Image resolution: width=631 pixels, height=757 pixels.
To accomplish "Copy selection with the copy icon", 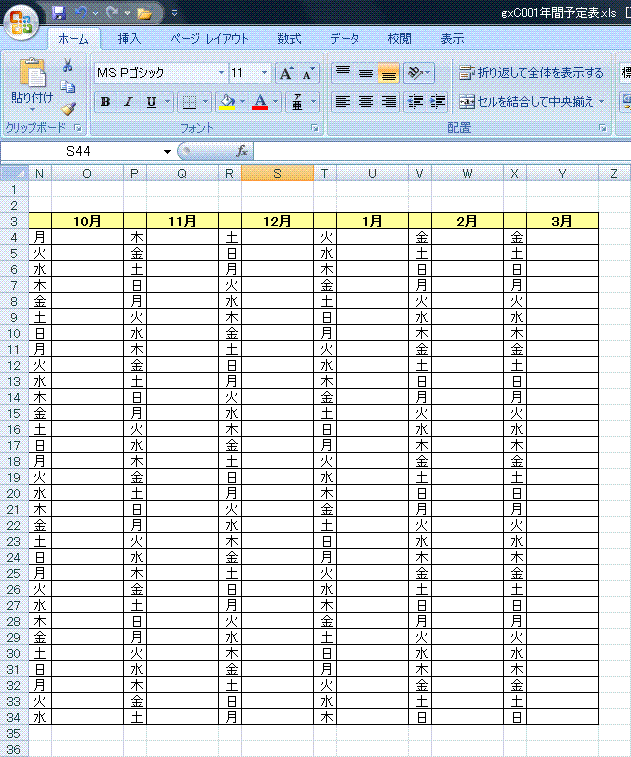I will [68, 87].
